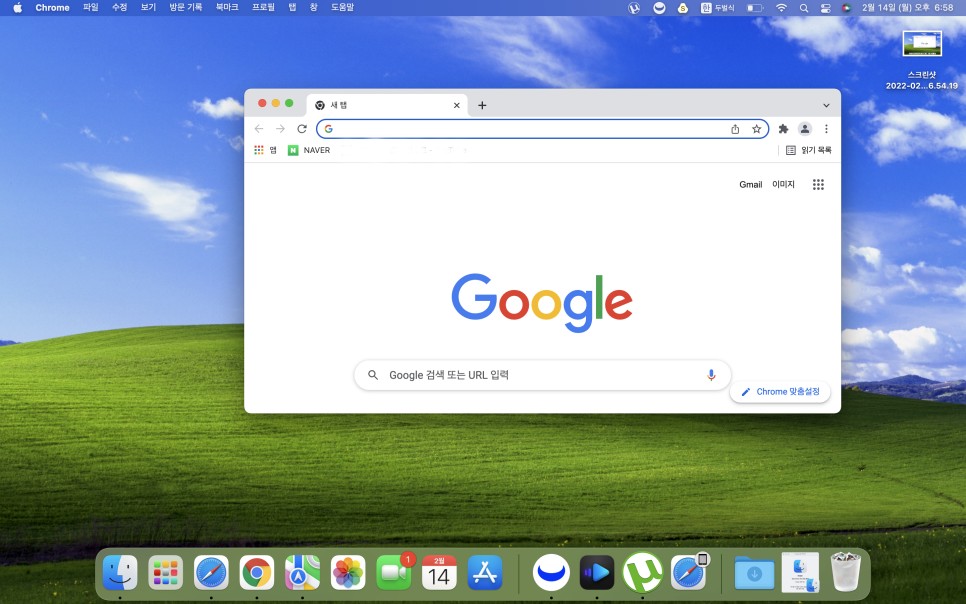This screenshot has width=966, height=604.
Task: Open the Bookmarks menu in menu bar
Action: click(227, 8)
